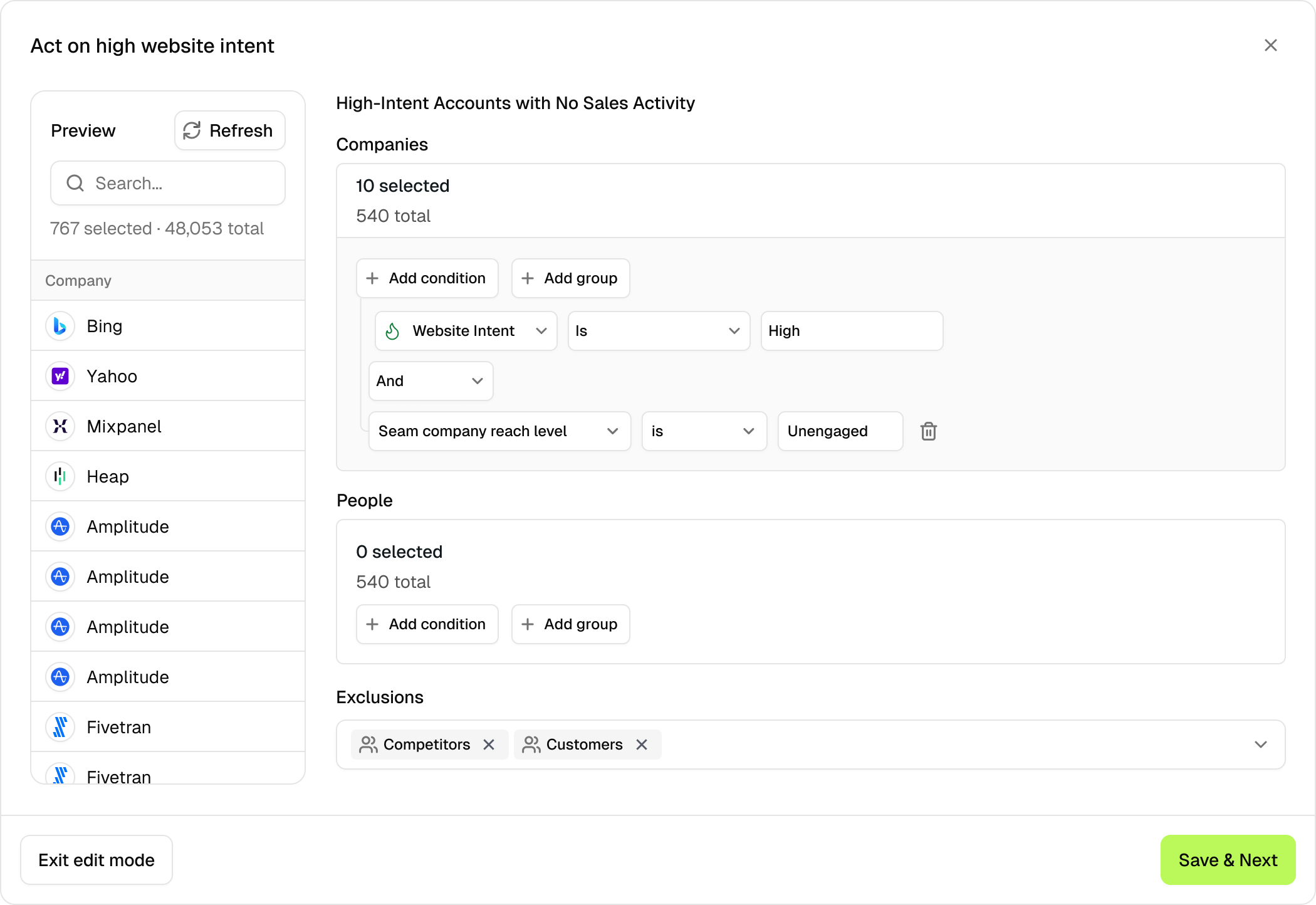Click the refresh arrows icon
The width and height of the screenshot is (1316, 905).
coord(192,130)
